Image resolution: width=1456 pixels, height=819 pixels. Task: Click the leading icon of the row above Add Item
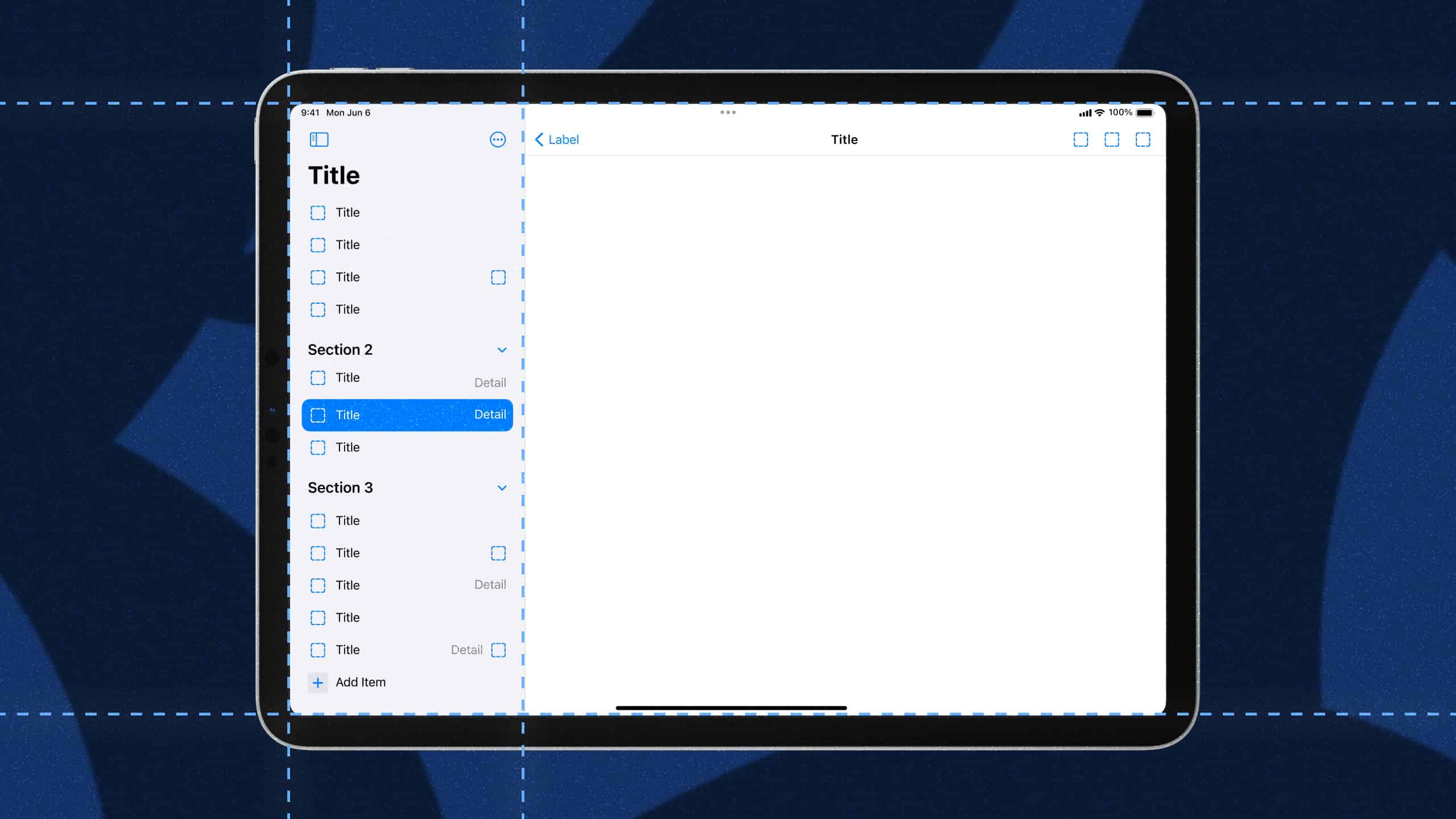tap(318, 650)
